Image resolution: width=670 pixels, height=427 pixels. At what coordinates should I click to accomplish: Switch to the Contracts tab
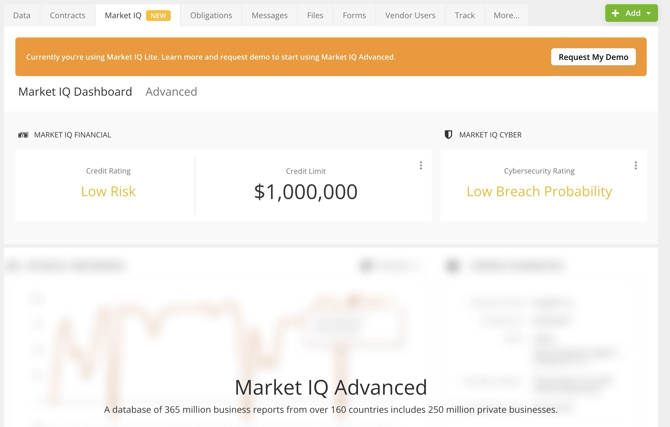pyautogui.click(x=68, y=15)
